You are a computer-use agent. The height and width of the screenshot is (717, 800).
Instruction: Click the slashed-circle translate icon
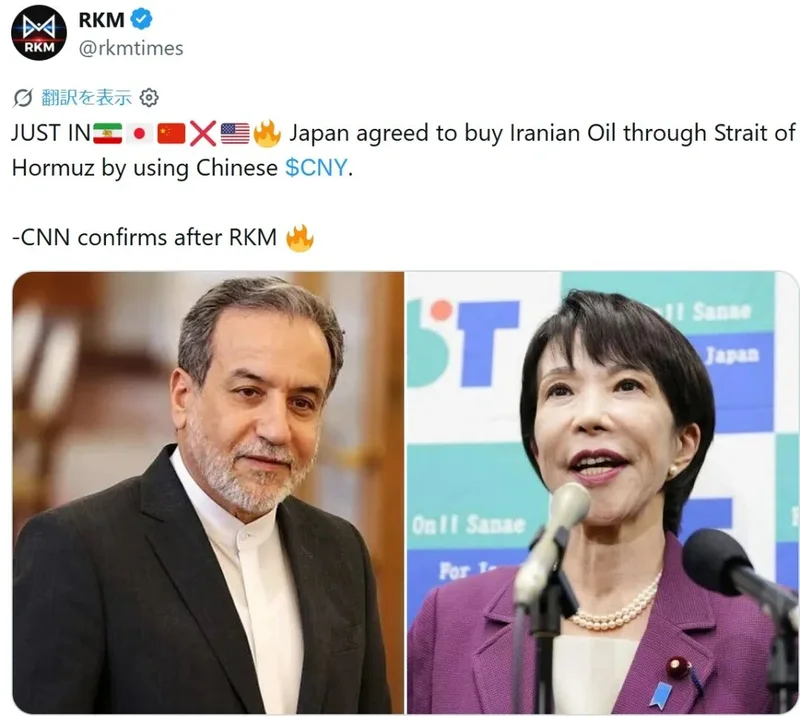23,97
